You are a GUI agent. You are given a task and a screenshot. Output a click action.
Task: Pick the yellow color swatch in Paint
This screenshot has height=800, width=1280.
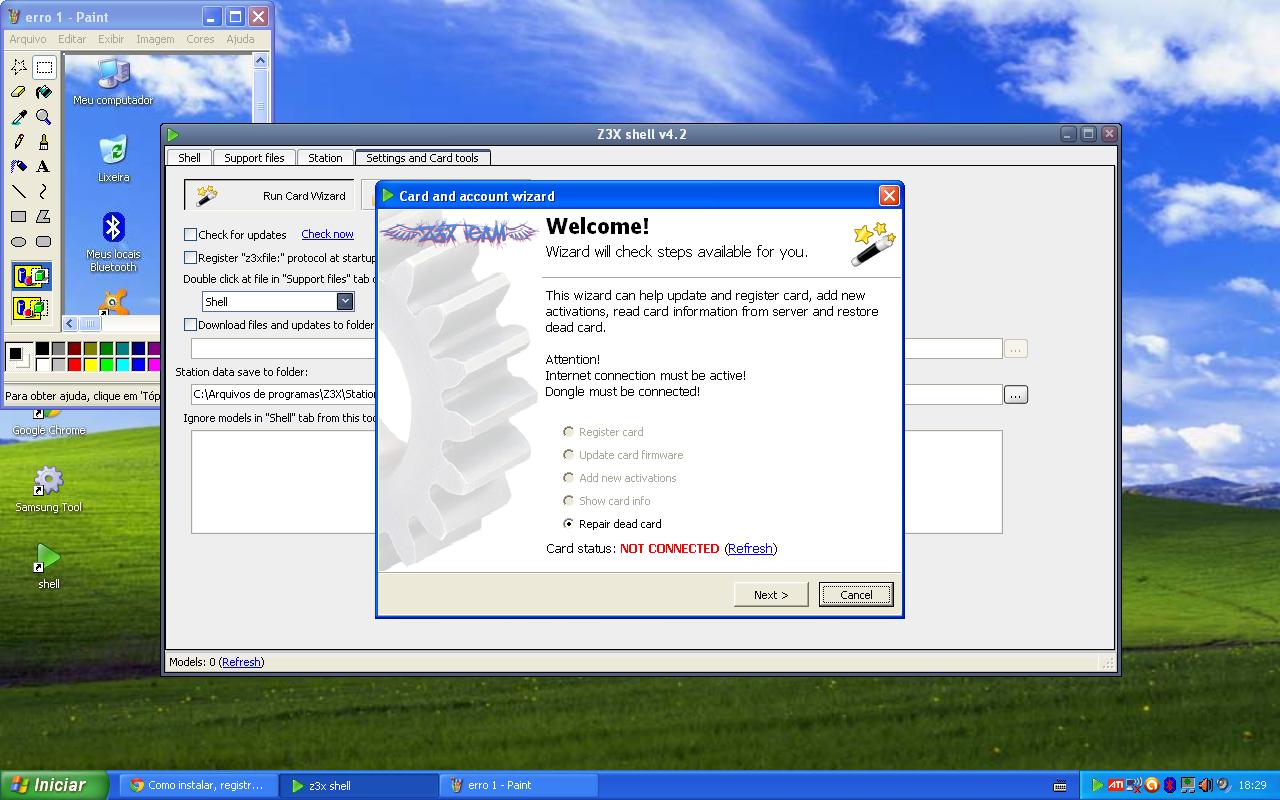pos(90,364)
